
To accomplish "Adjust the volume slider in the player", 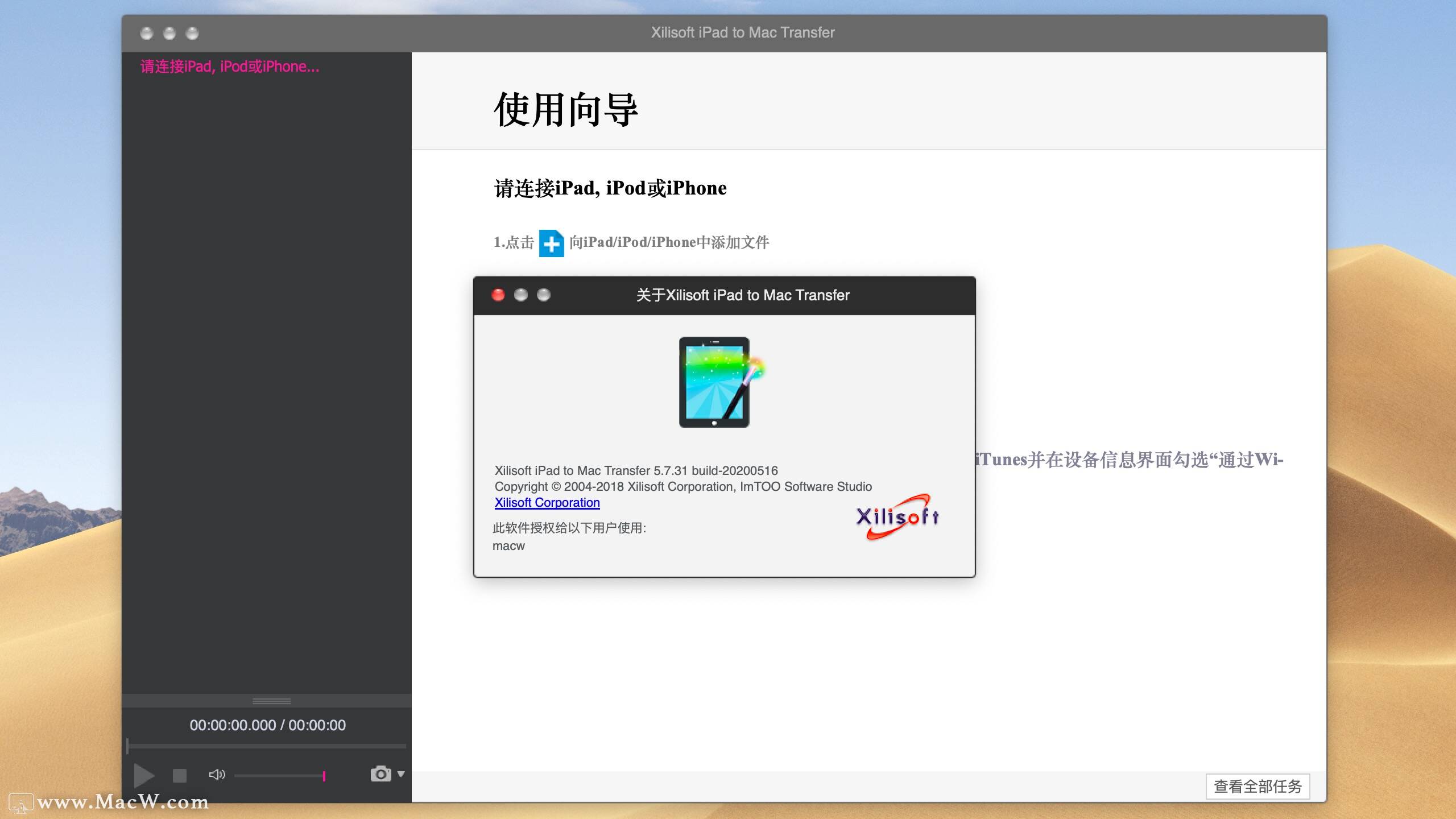I will (x=280, y=776).
